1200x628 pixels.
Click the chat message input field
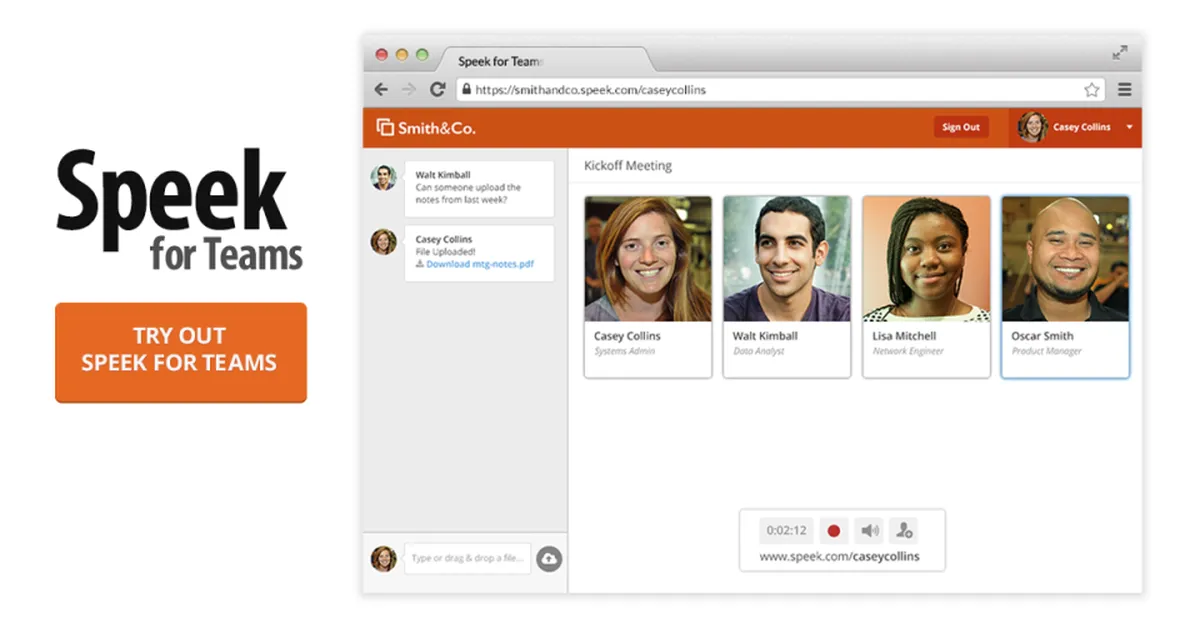(x=467, y=558)
